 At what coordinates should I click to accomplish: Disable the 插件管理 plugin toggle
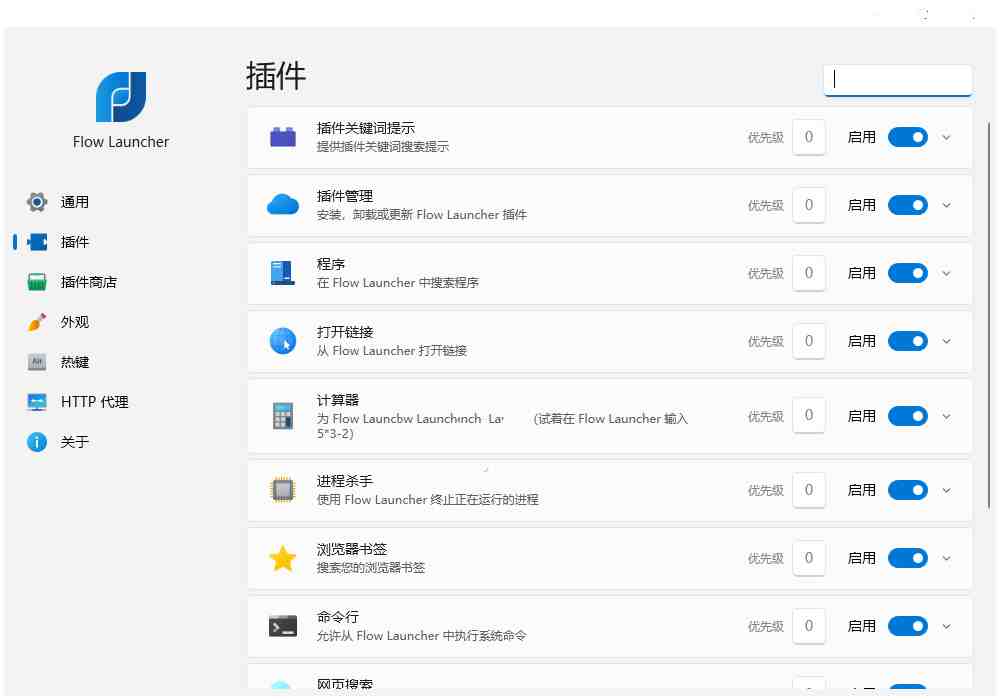point(907,205)
